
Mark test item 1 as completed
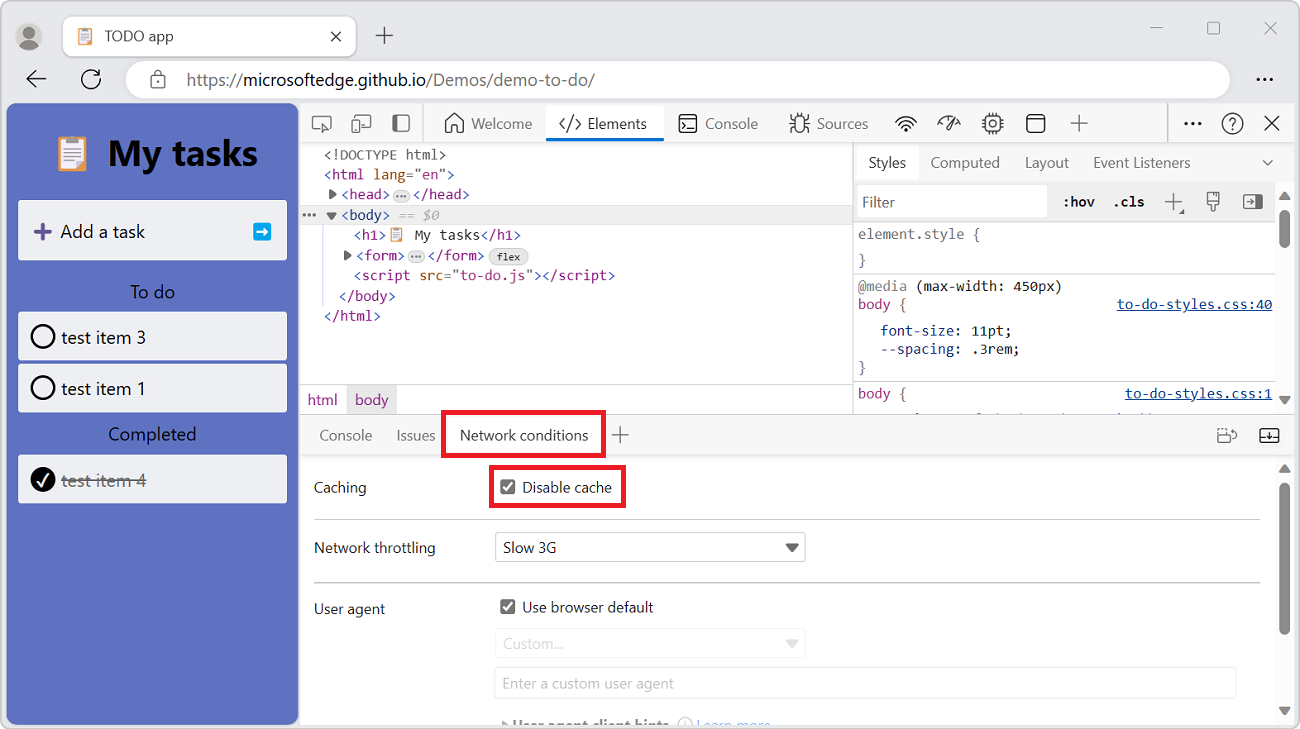pos(42,388)
